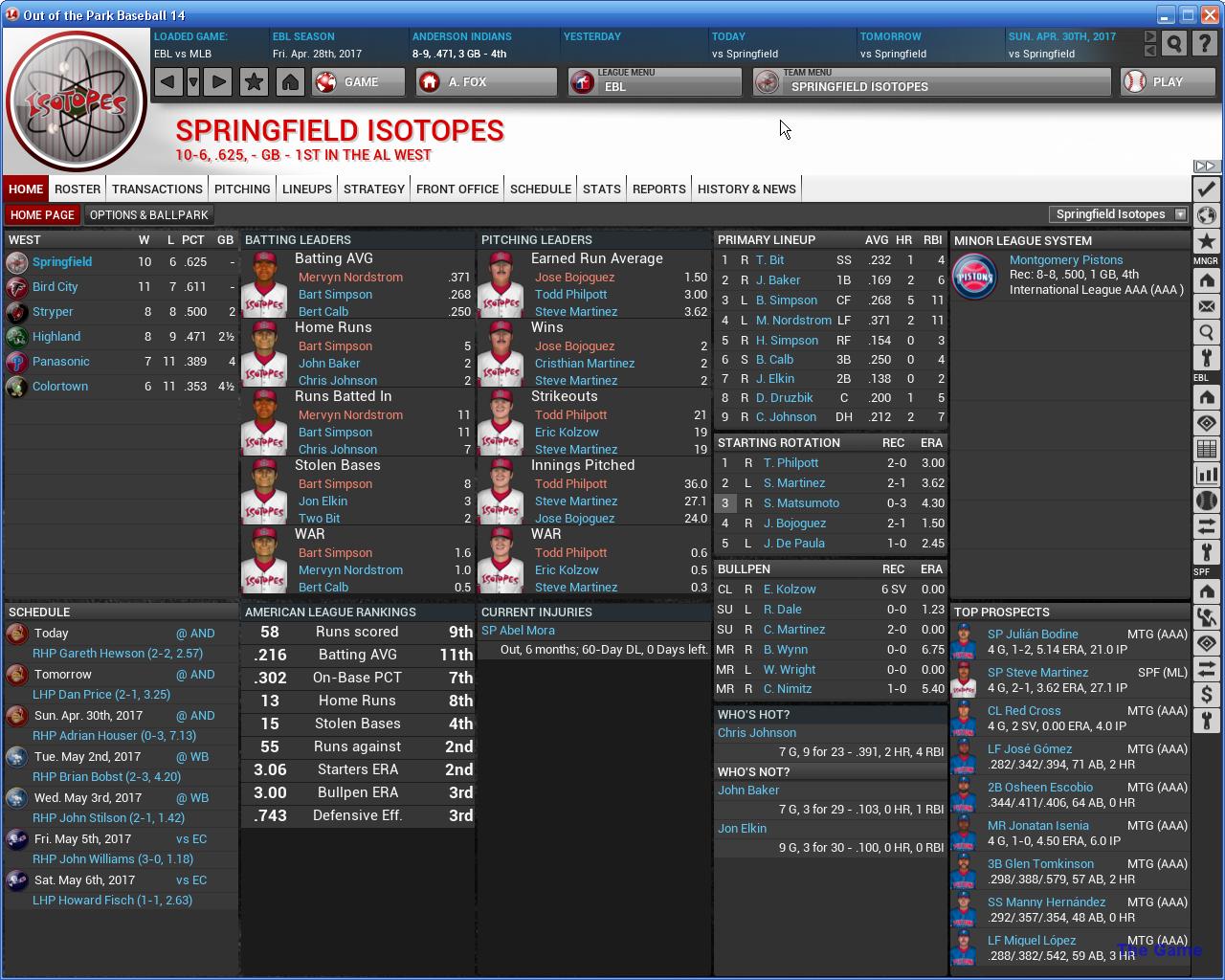Open T. Philpott in starting rotation
Image resolution: width=1225 pixels, height=980 pixels.
791,463
